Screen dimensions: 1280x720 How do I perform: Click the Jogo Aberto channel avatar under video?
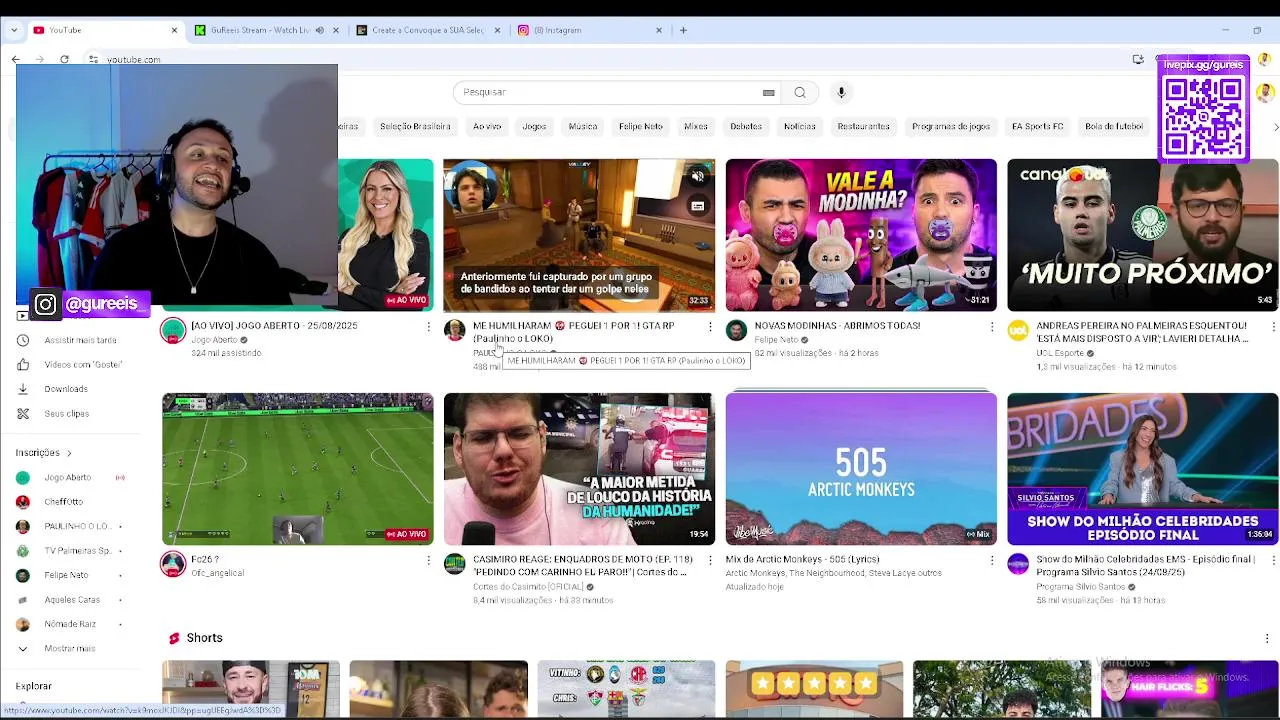(x=173, y=330)
